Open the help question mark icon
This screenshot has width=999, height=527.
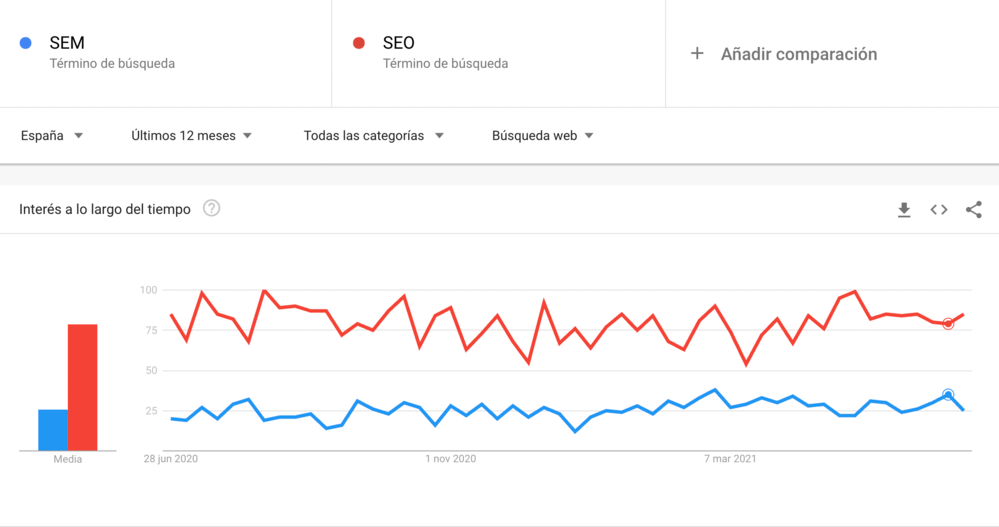212,209
